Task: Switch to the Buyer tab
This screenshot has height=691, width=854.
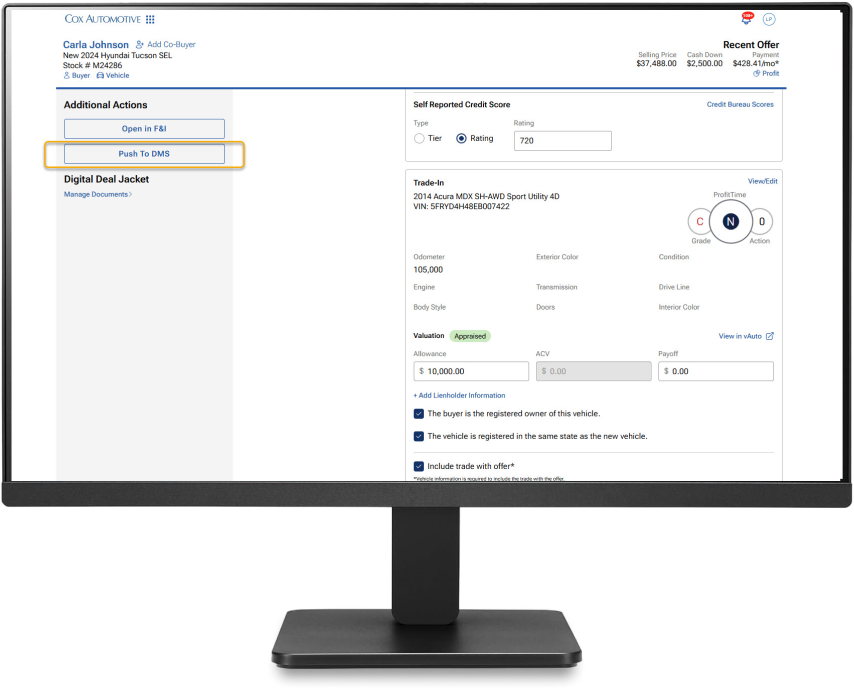Action: (77, 75)
